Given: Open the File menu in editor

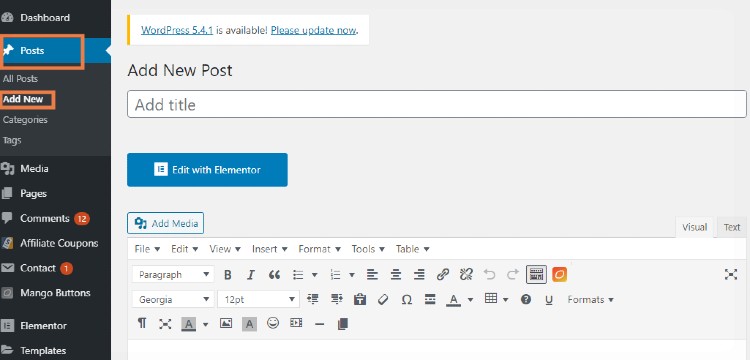Looking at the screenshot, I should (147, 249).
